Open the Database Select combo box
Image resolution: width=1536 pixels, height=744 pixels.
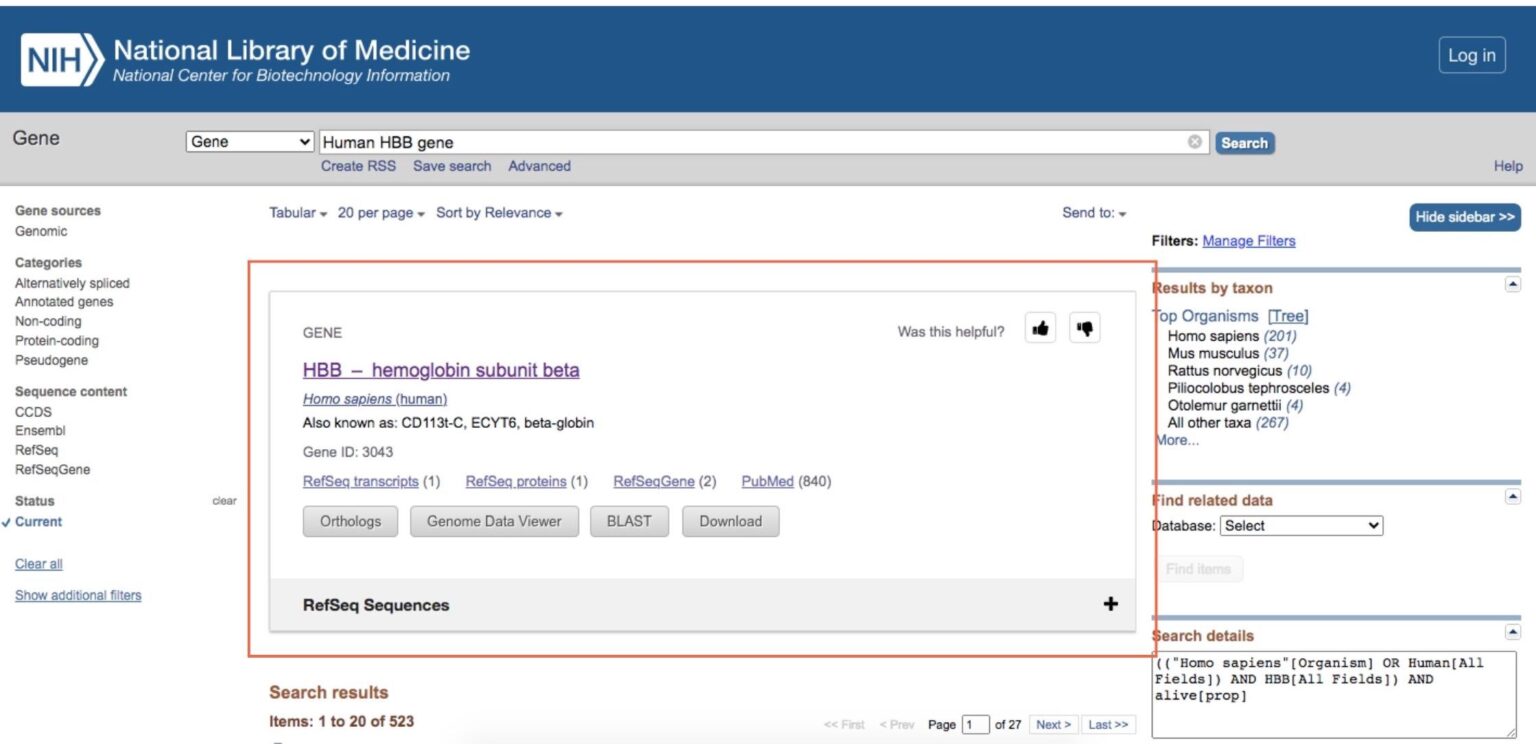1301,525
